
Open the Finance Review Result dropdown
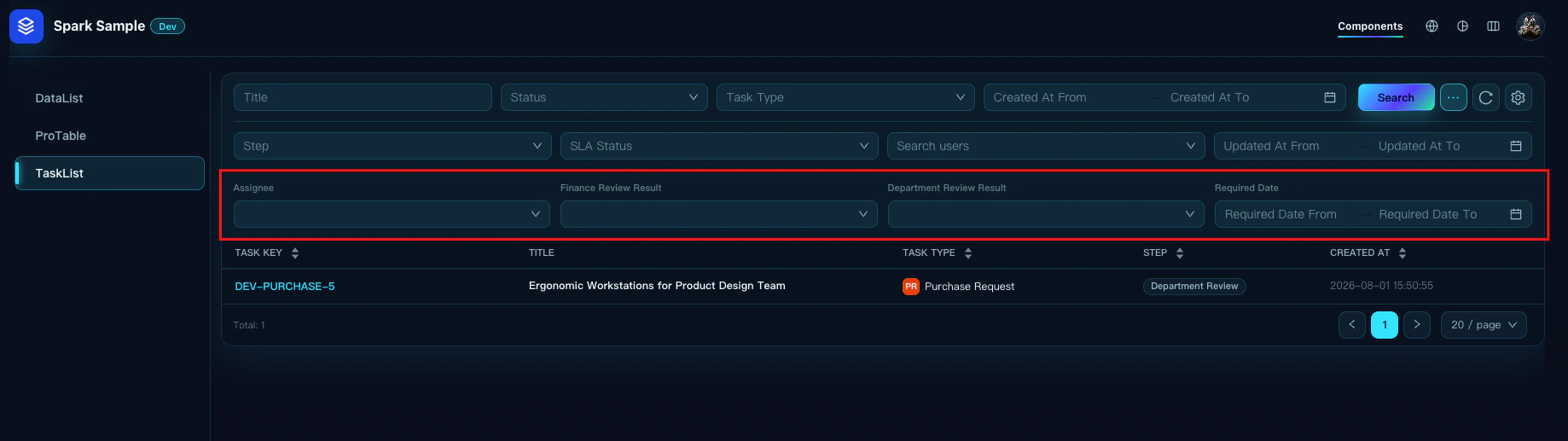719,214
